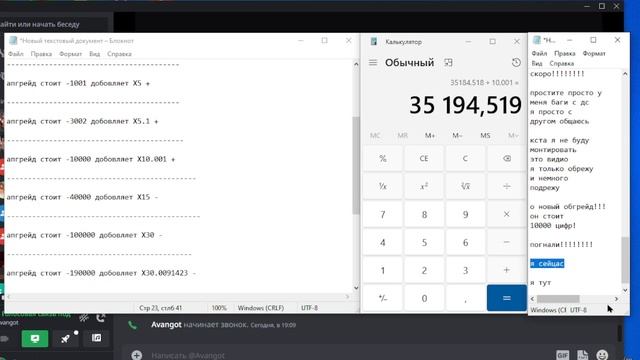Open Файл menu in right Notepad

pyautogui.click(x=539, y=53)
